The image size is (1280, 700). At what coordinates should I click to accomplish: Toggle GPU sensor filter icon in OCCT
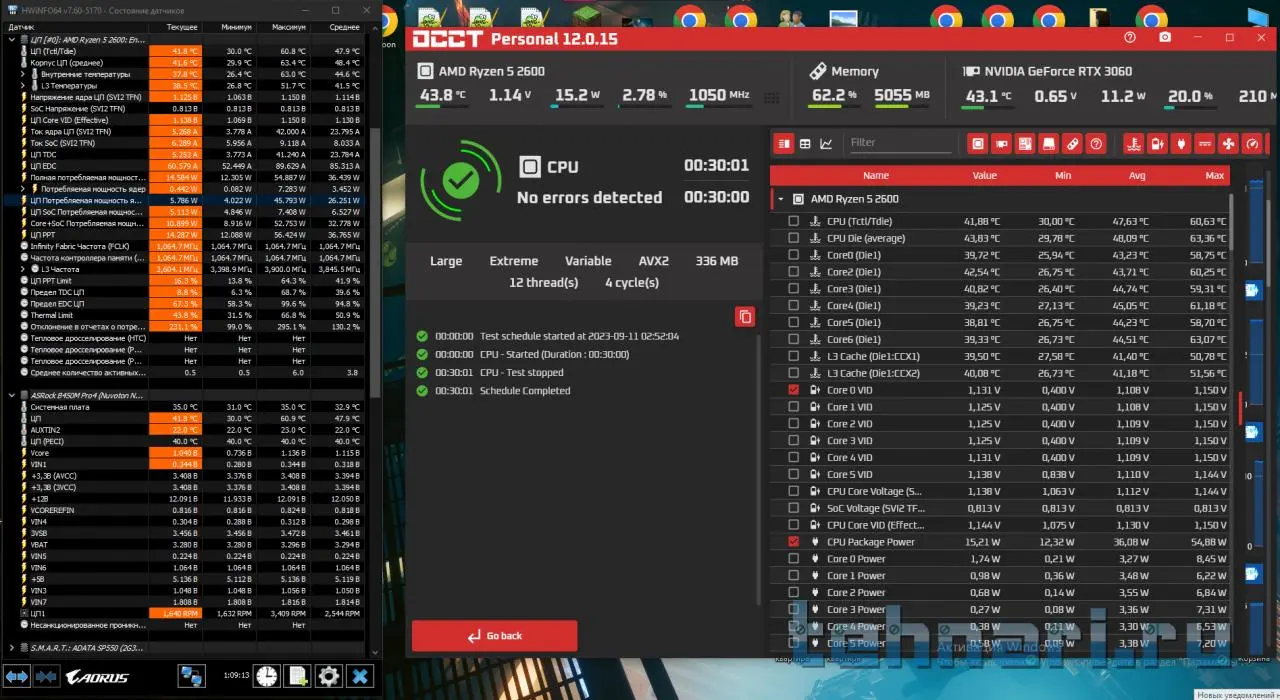click(1001, 144)
